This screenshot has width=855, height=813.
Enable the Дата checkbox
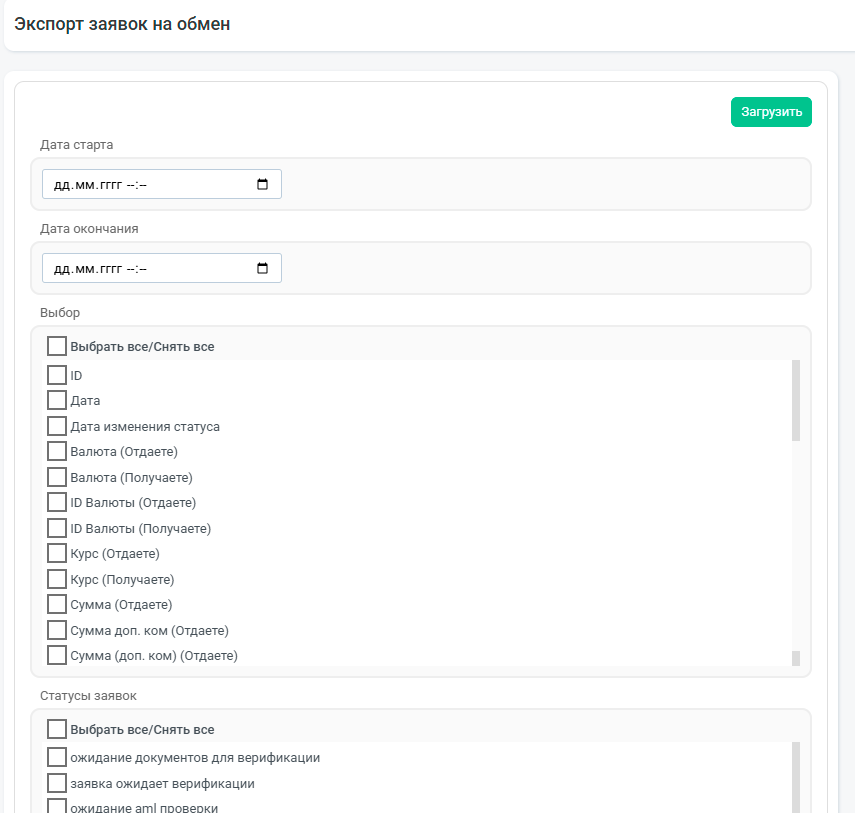click(57, 400)
